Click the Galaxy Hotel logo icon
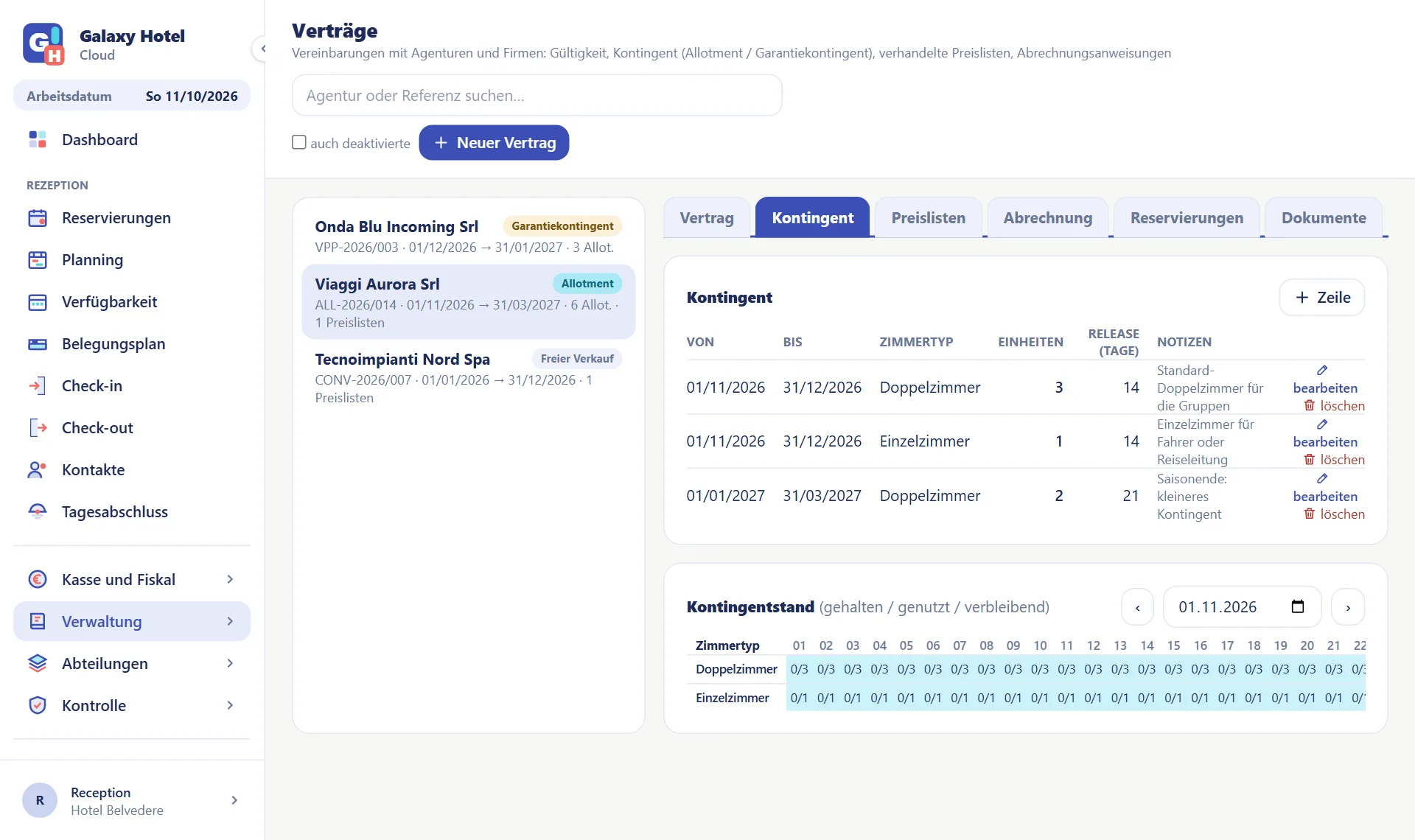 [43, 44]
